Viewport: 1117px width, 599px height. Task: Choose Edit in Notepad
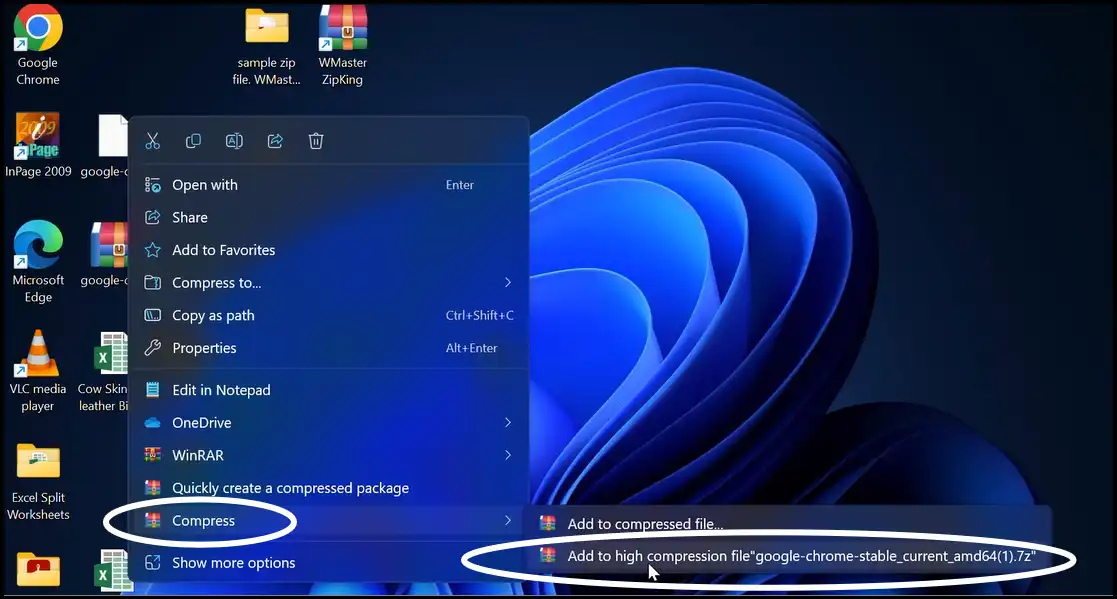328,390
